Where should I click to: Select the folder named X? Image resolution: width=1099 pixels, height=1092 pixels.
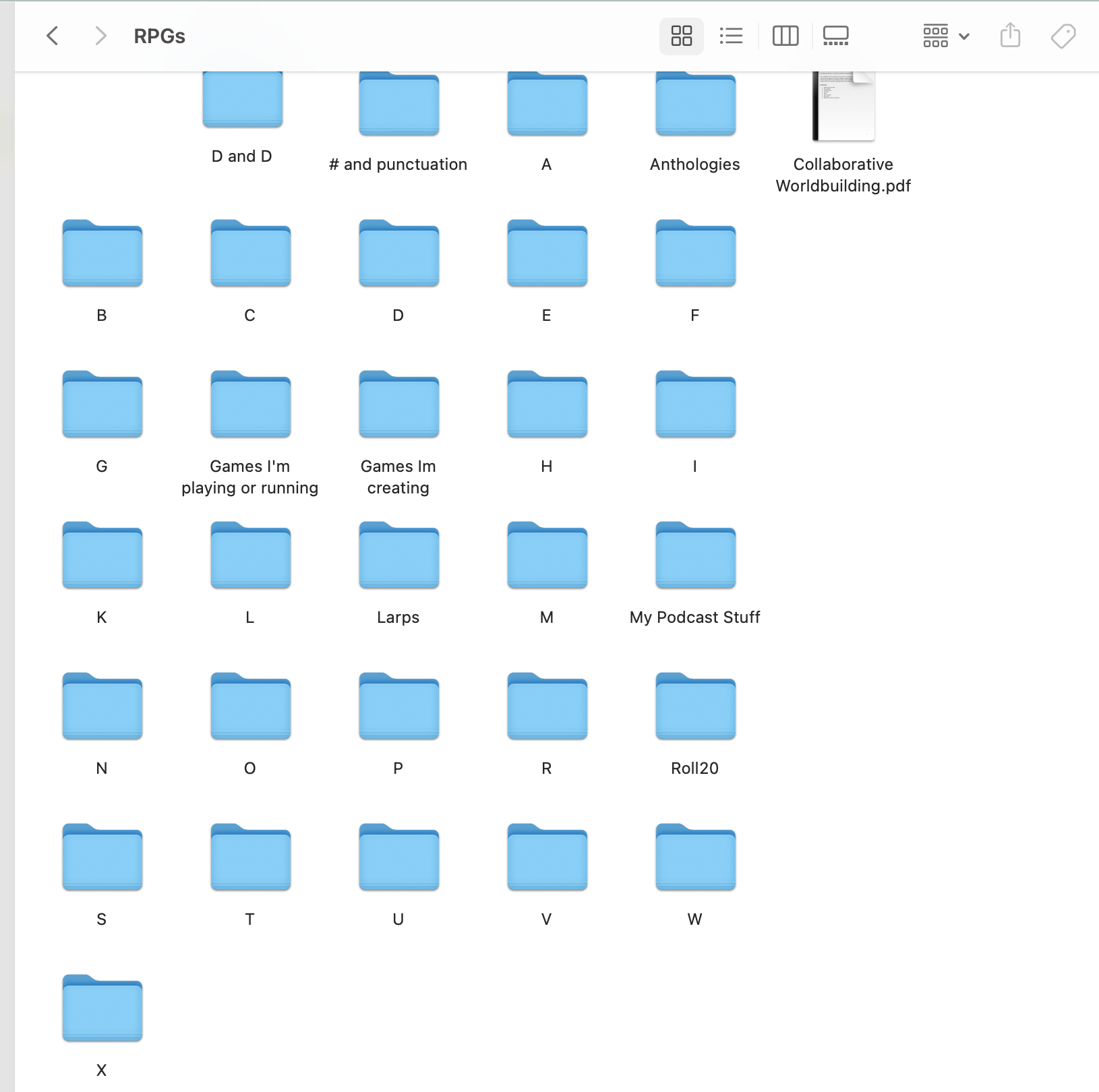click(x=102, y=1008)
